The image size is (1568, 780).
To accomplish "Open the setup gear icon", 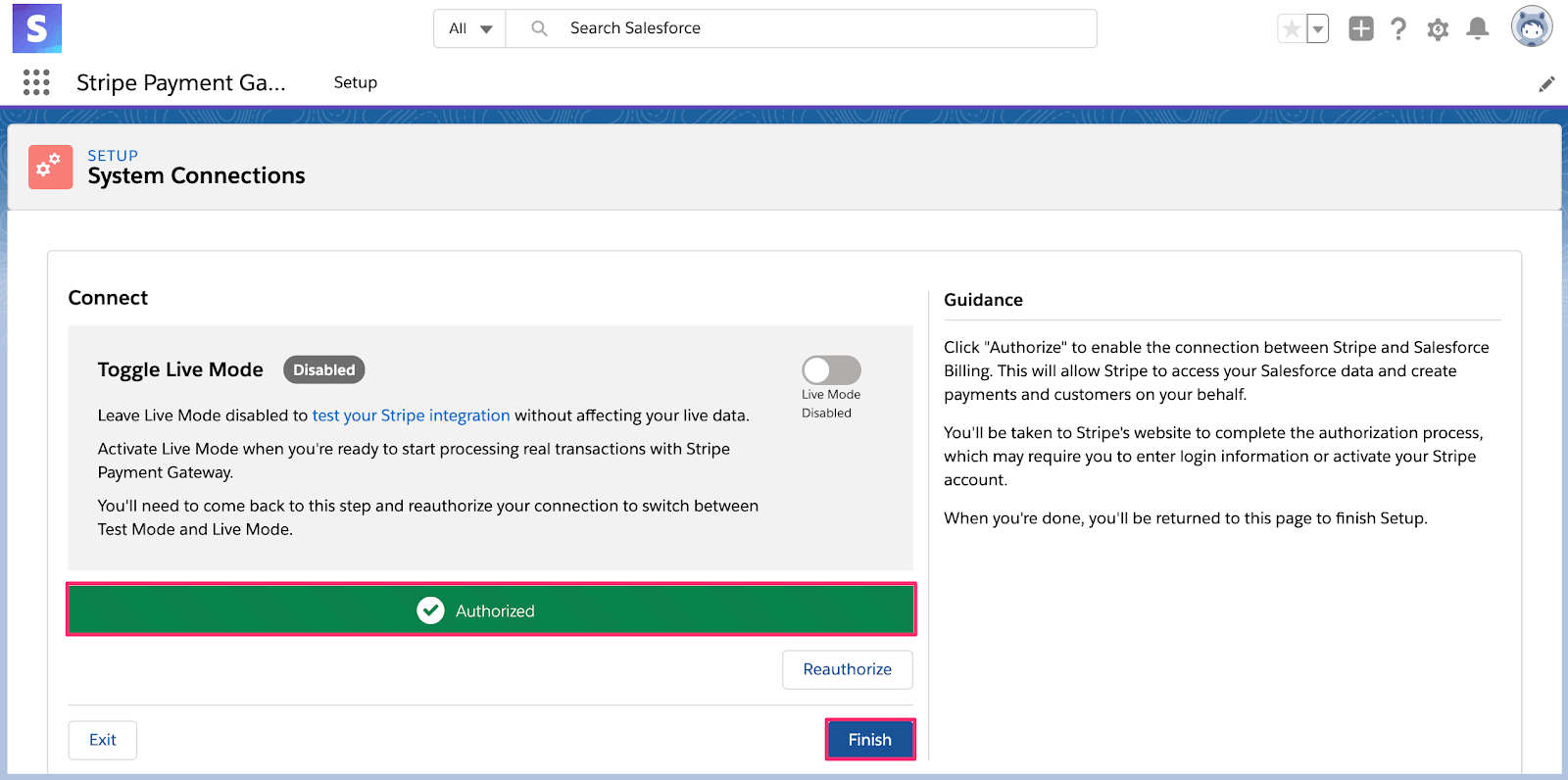I will (1438, 29).
